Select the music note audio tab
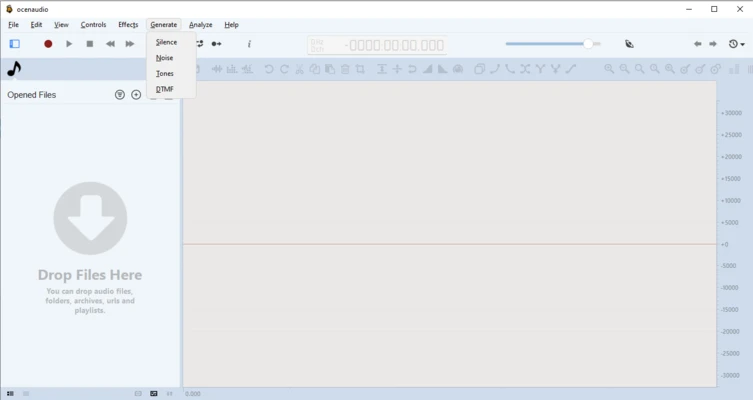 pos(14,69)
